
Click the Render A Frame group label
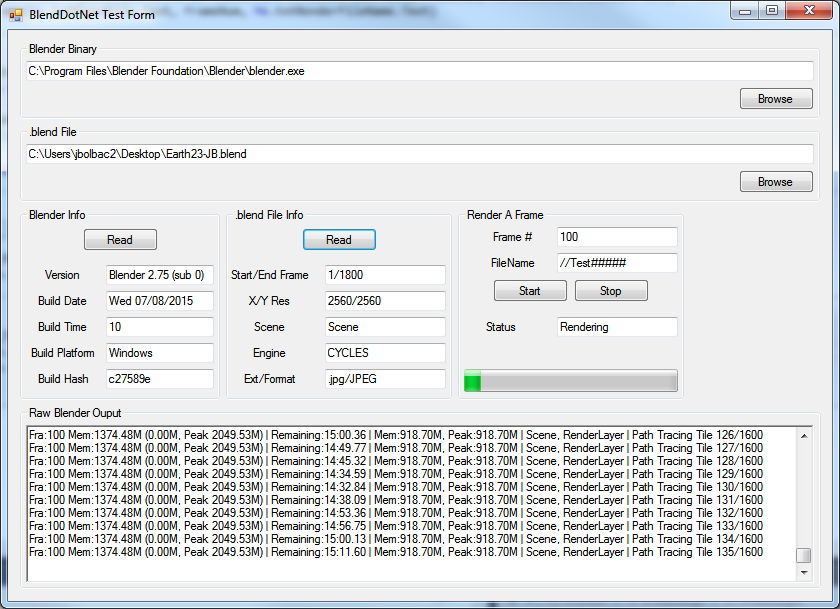coord(505,215)
